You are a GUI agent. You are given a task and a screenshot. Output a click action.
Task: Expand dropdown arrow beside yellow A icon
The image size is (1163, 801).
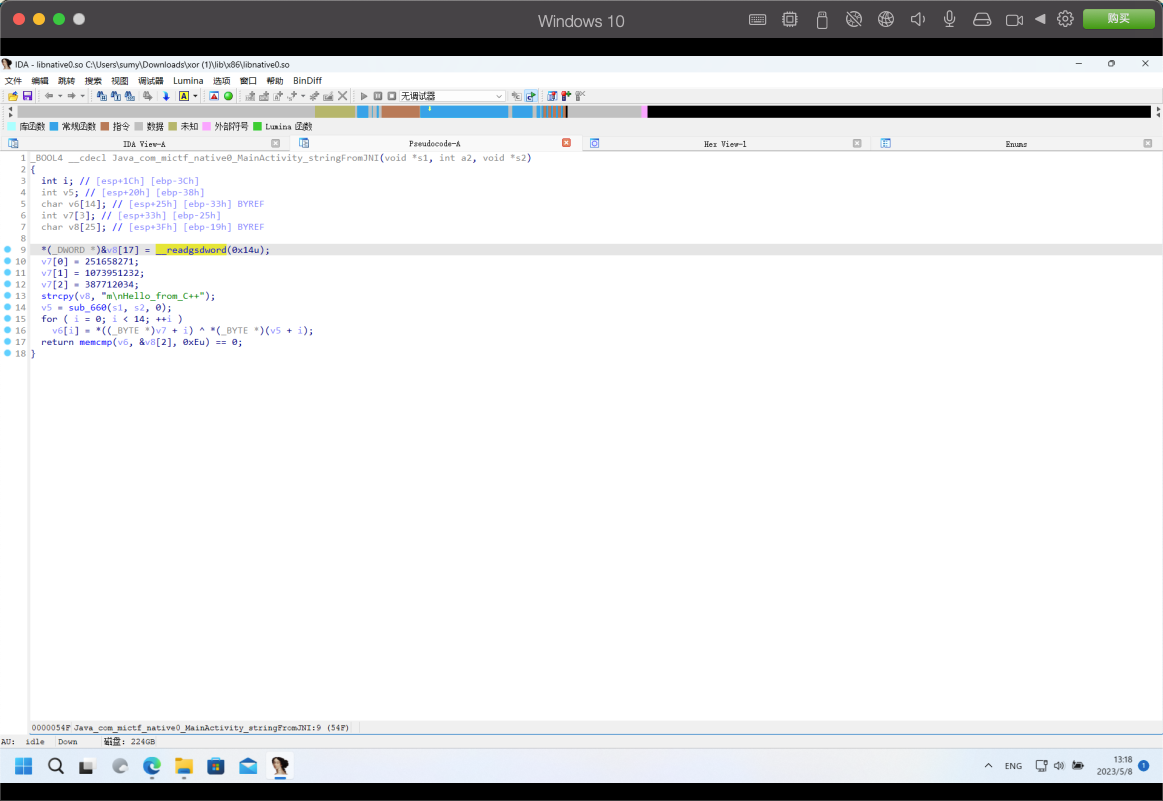tap(196, 96)
